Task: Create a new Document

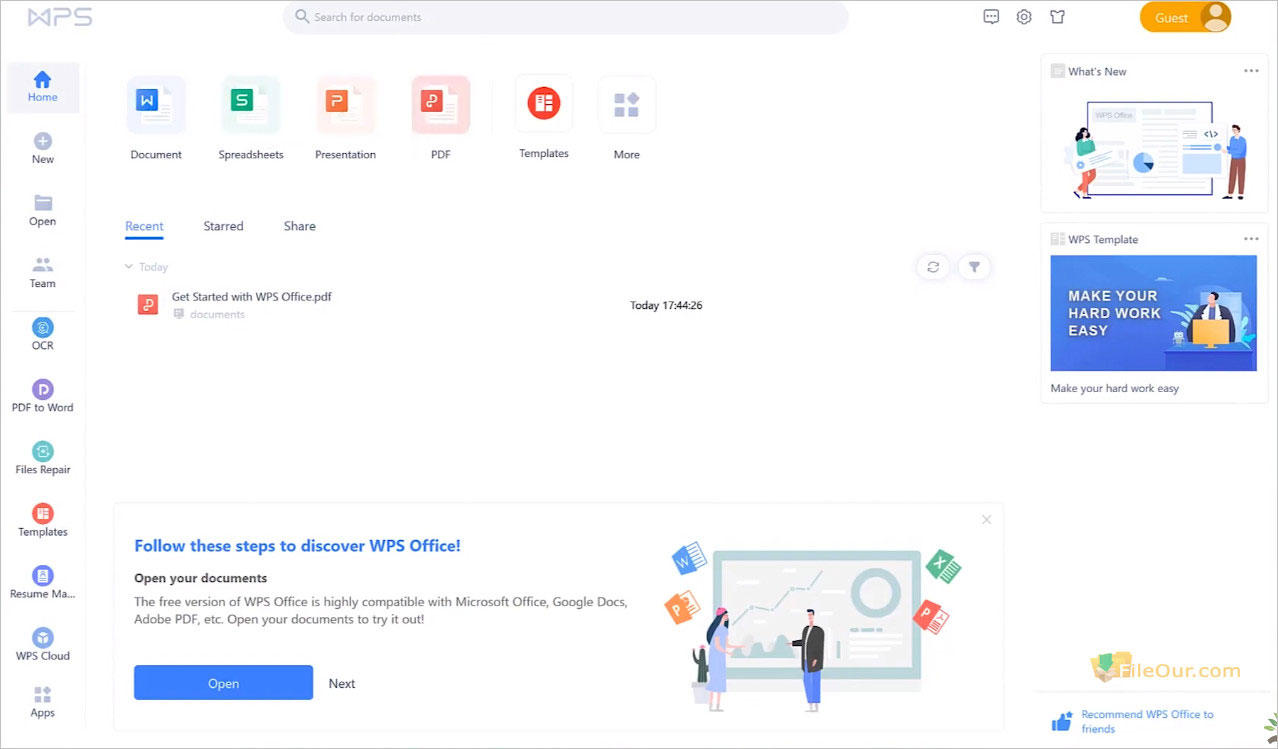Action: (156, 105)
